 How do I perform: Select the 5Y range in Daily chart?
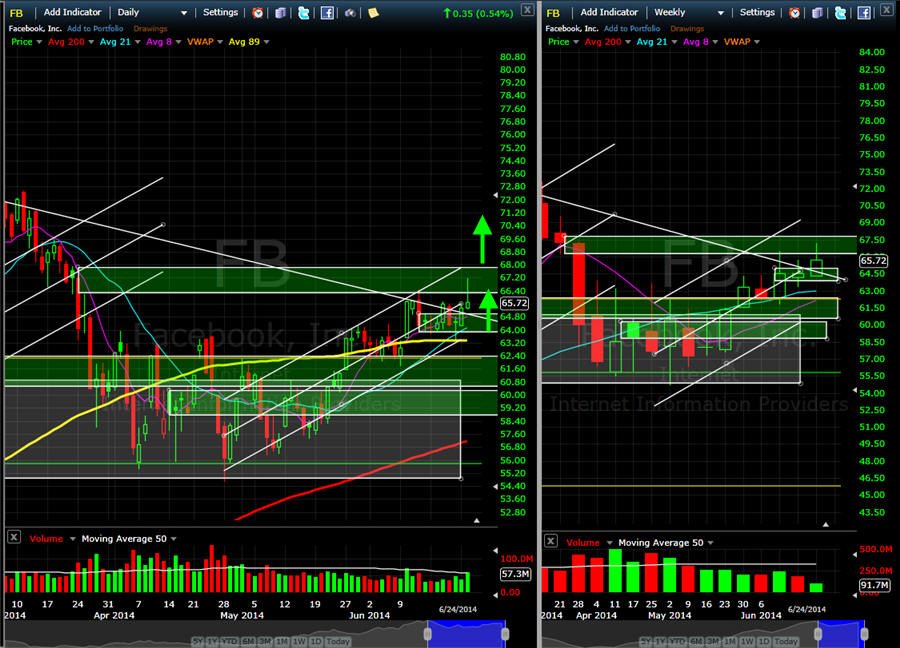coord(196,641)
